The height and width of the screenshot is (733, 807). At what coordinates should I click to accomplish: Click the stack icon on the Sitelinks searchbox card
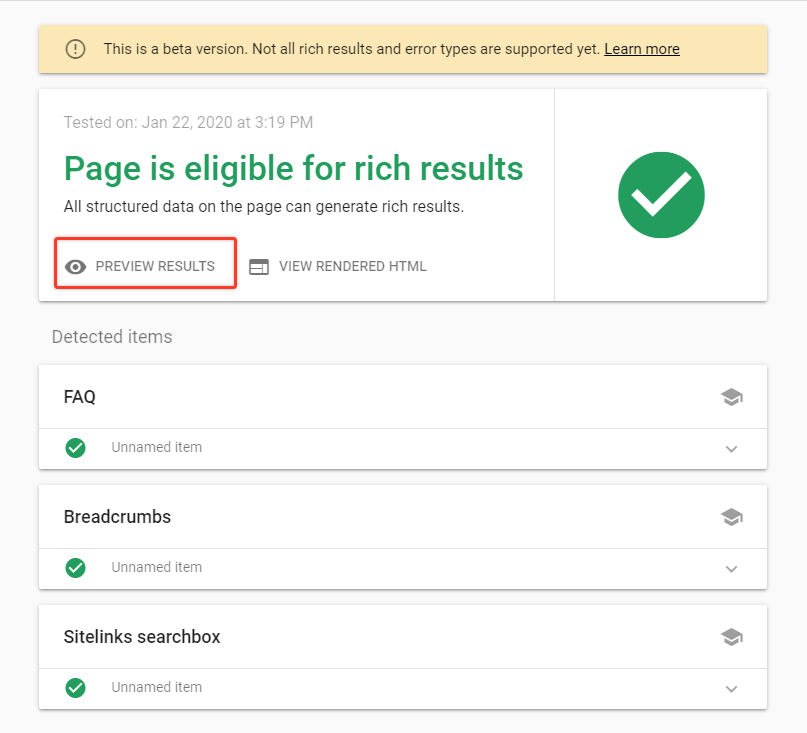pyautogui.click(x=731, y=636)
